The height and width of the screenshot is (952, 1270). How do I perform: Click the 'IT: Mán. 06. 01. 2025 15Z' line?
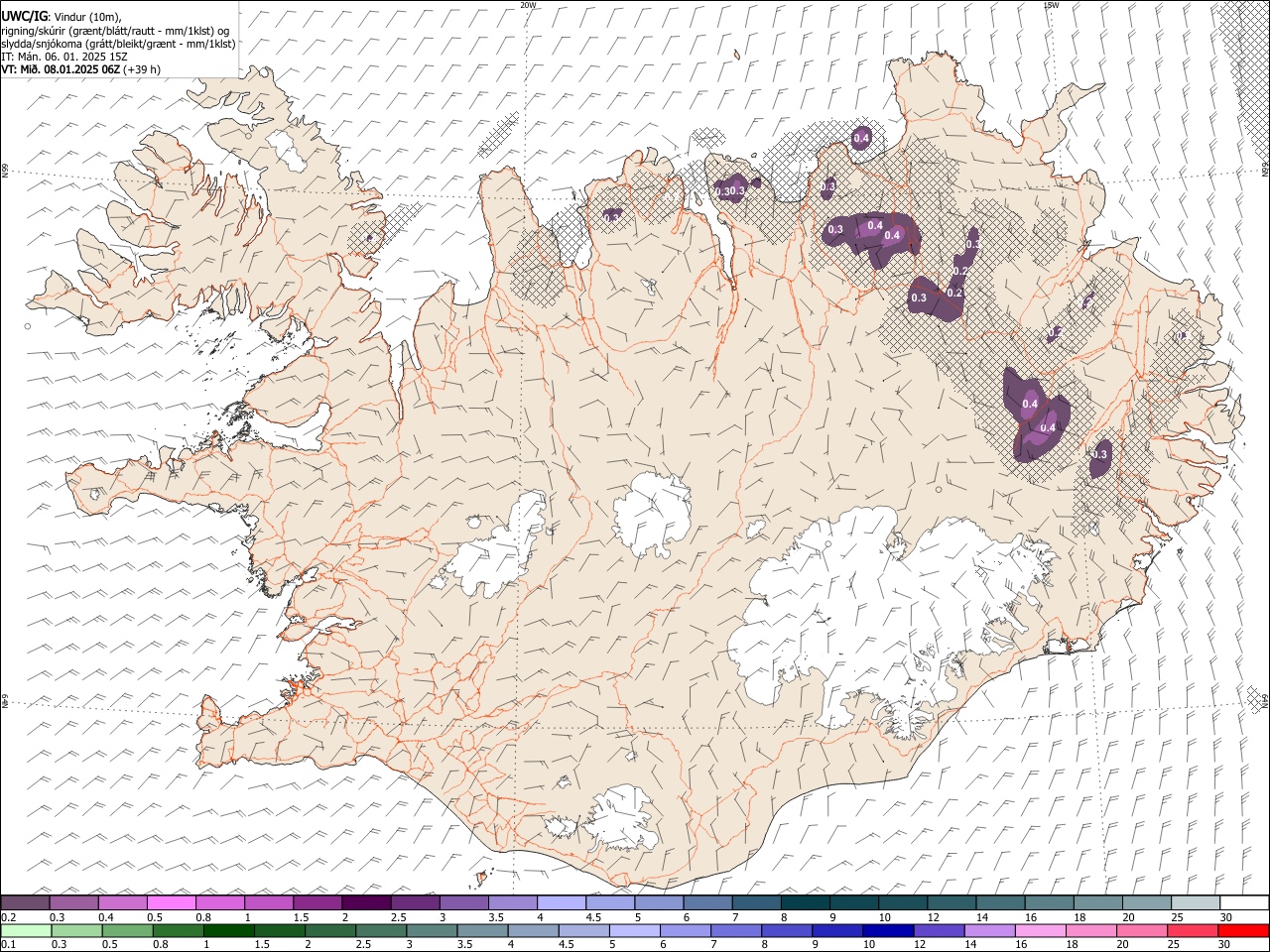coord(64,57)
